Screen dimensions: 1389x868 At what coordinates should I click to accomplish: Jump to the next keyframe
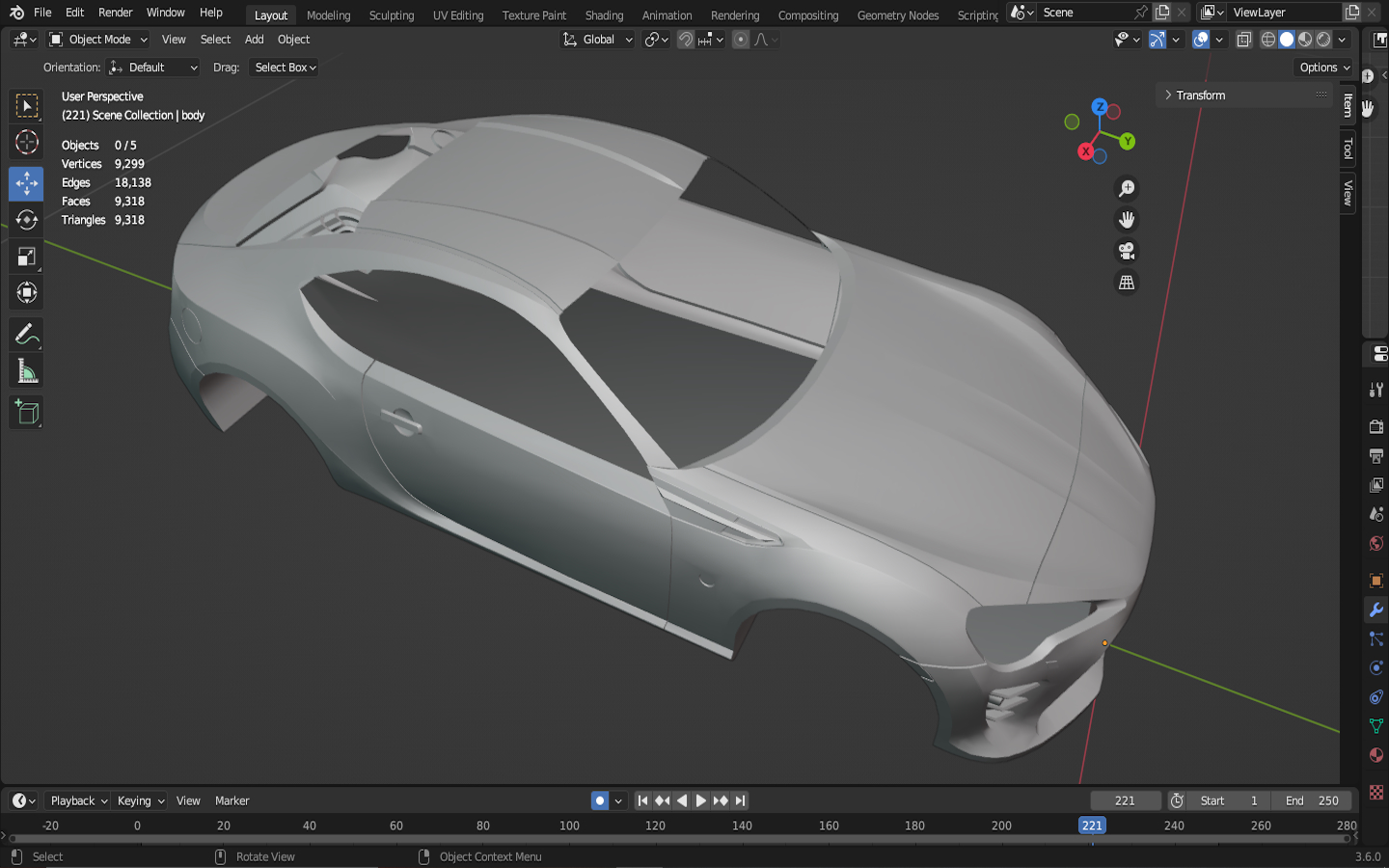coord(721,800)
